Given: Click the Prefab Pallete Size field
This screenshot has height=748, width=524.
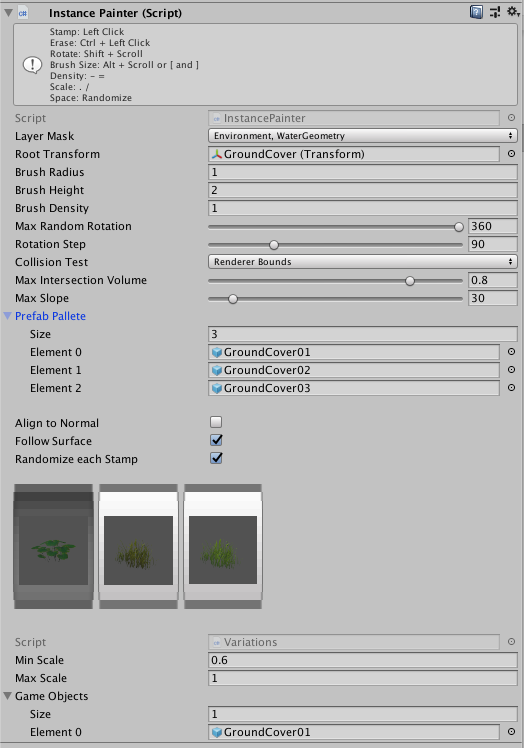Looking at the screenshot, I should click(363, 334).
